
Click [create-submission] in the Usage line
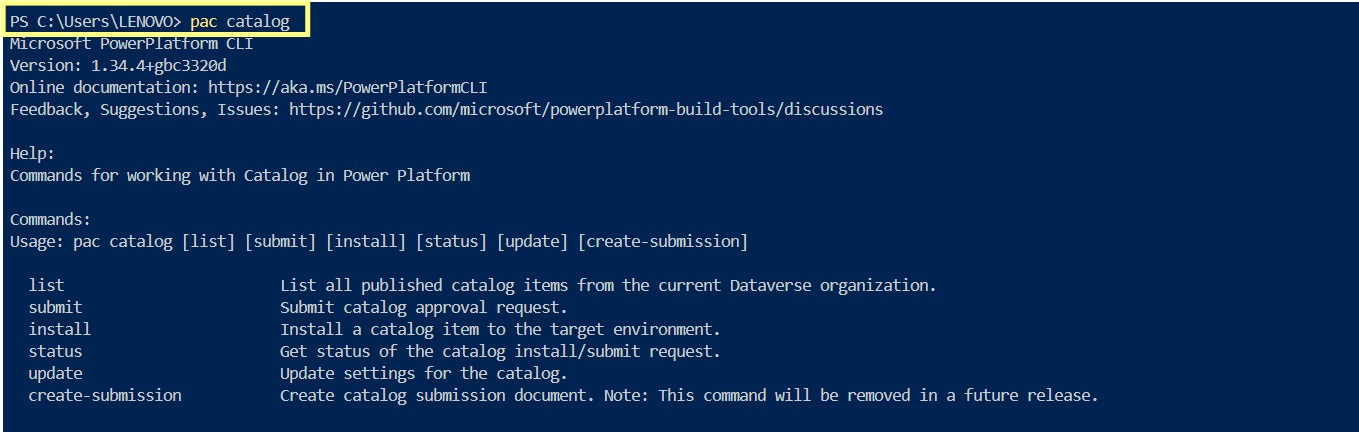[662, 241]
